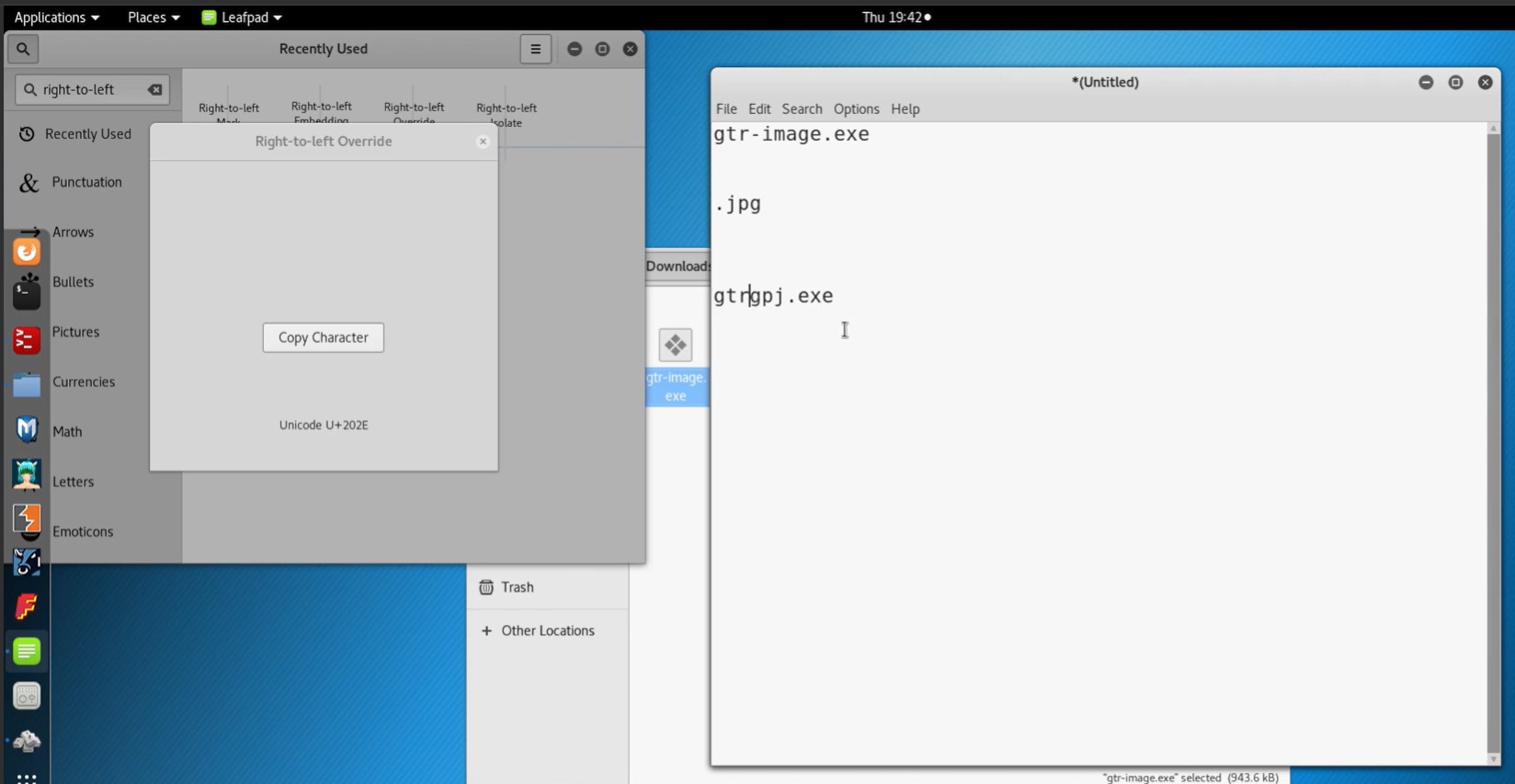This screenshot has height=784, width=1515.
Task: Launch the terminal from the dock
Action: tap(27, 293)
